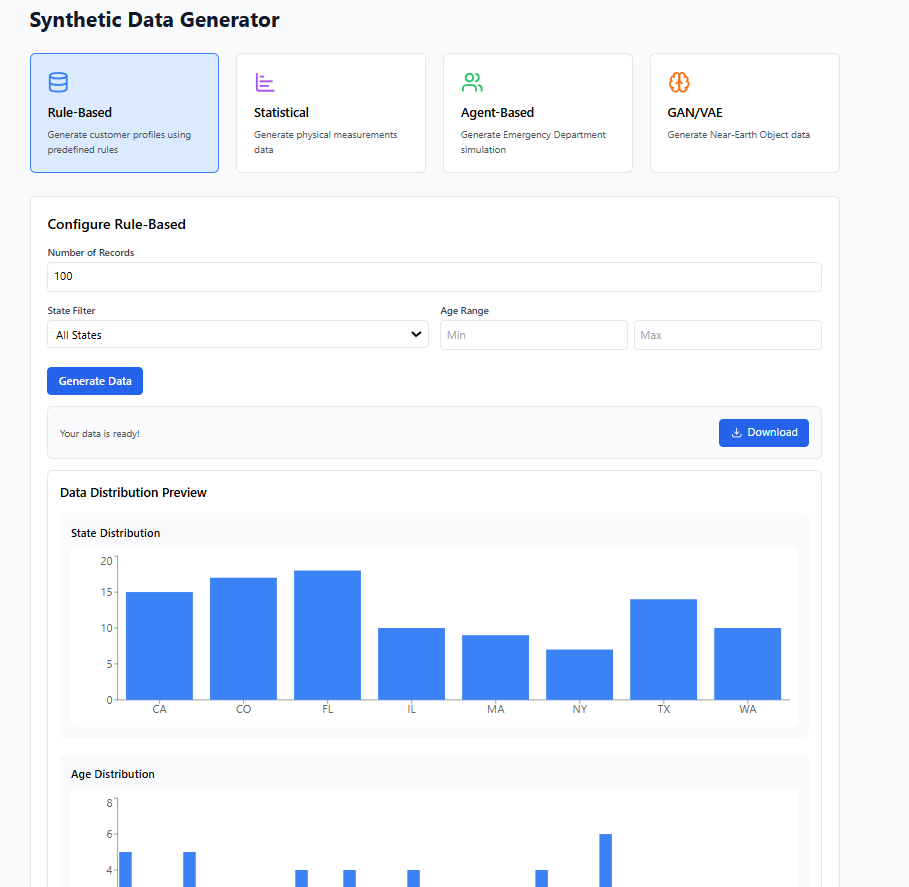Select the Agent-Based people icon
The image size is (909, 887).
[x=471, y=82]
